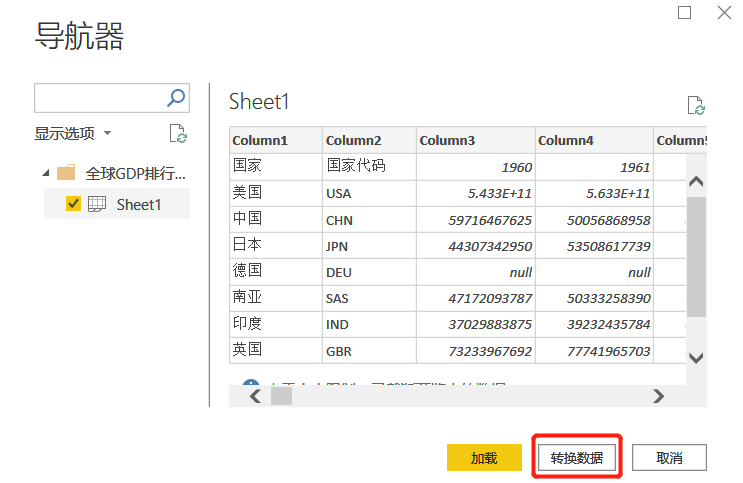Viewport: 743px width, 483px height.
Task: Open the 显示选项 dropdown
Action: (73, 133)
